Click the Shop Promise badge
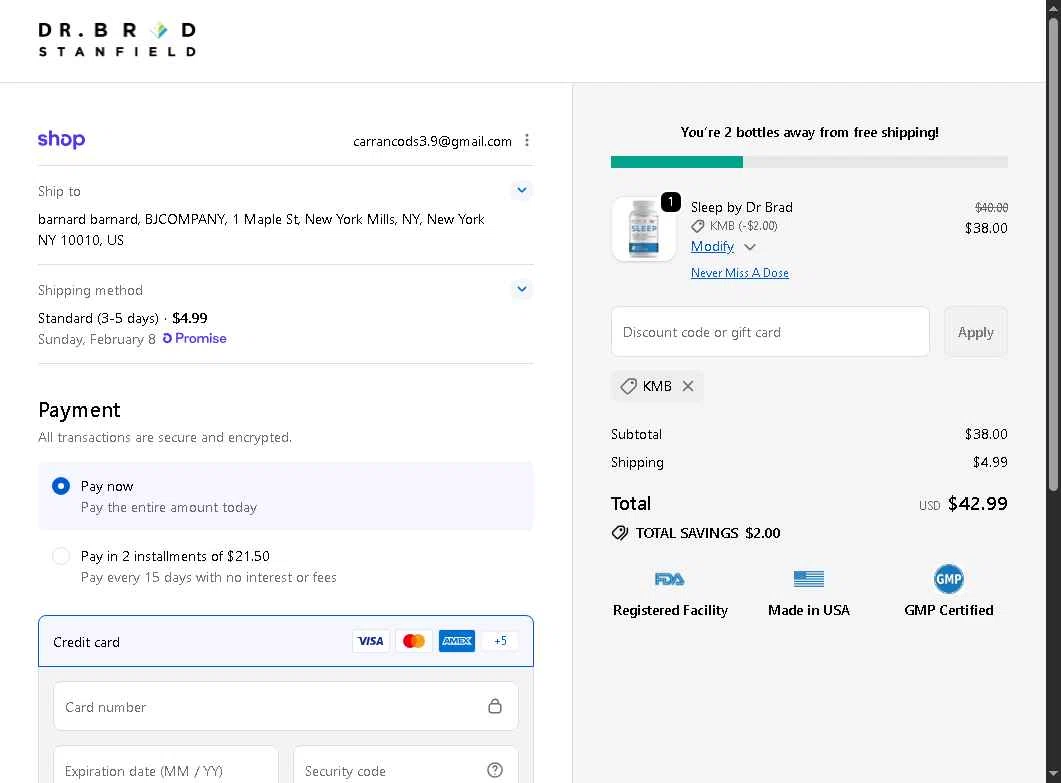This screenshot has height=783, width=1061. [194, 338]
